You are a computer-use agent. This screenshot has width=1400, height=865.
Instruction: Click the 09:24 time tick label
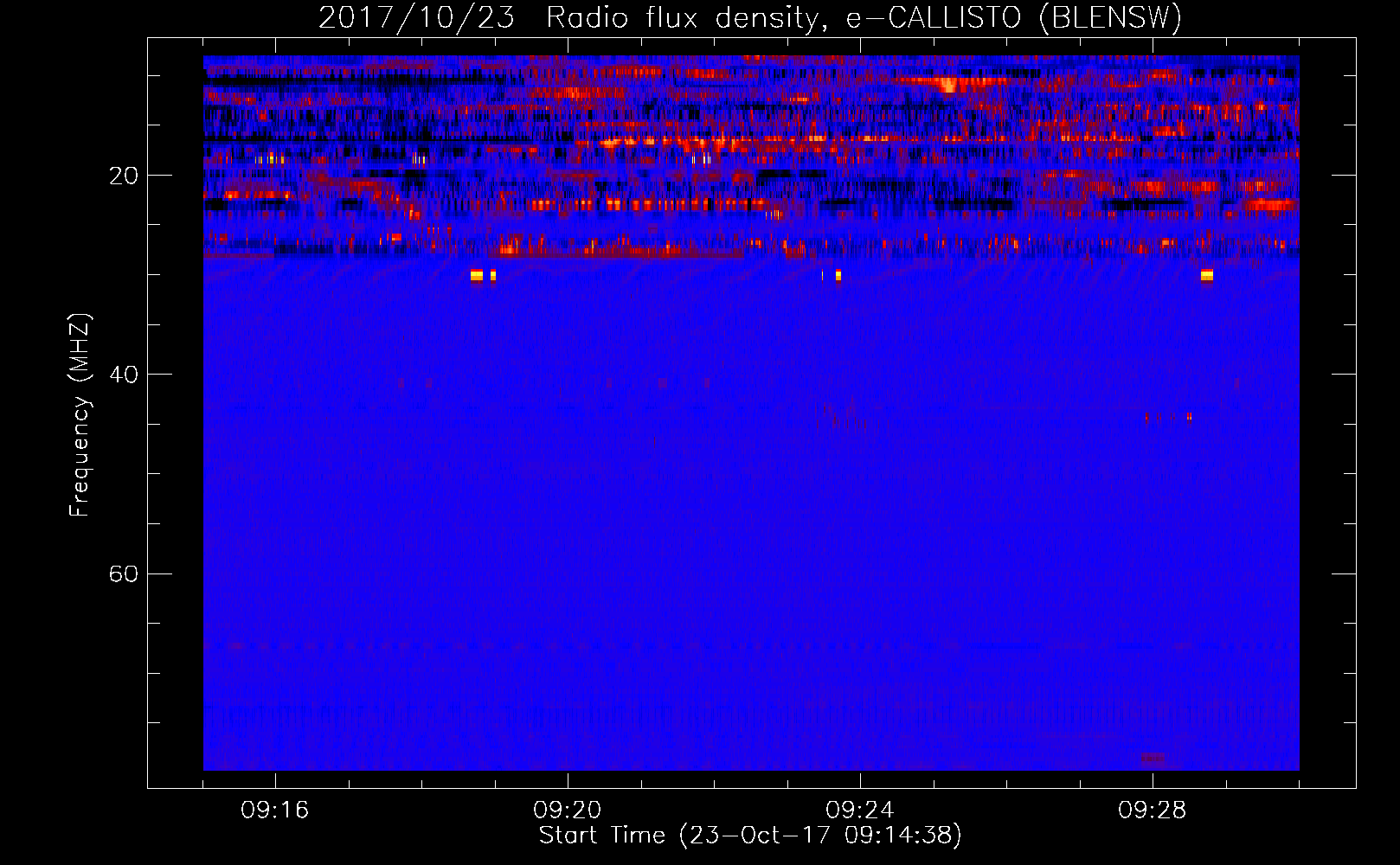tap(860, 811)
